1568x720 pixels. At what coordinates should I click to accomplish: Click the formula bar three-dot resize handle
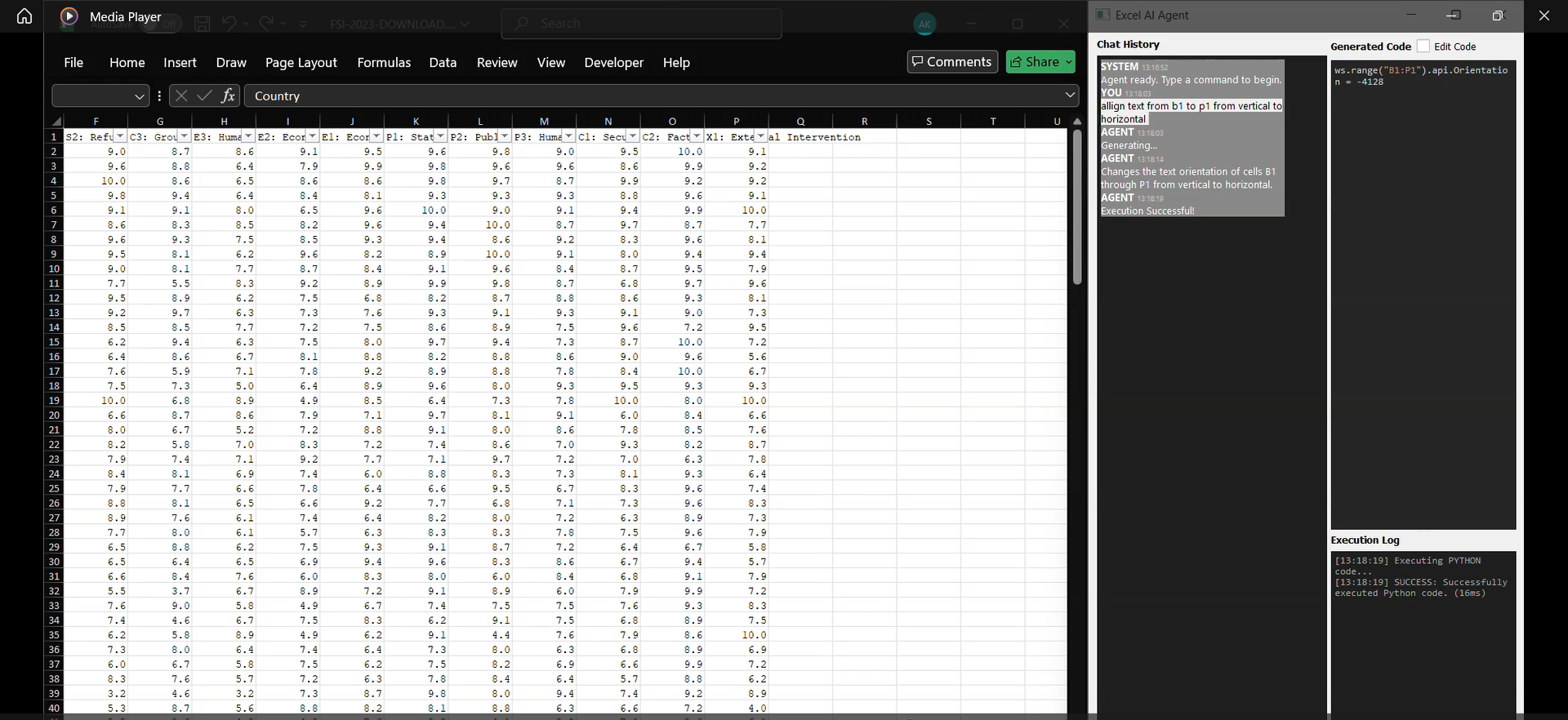click(159, 96)
